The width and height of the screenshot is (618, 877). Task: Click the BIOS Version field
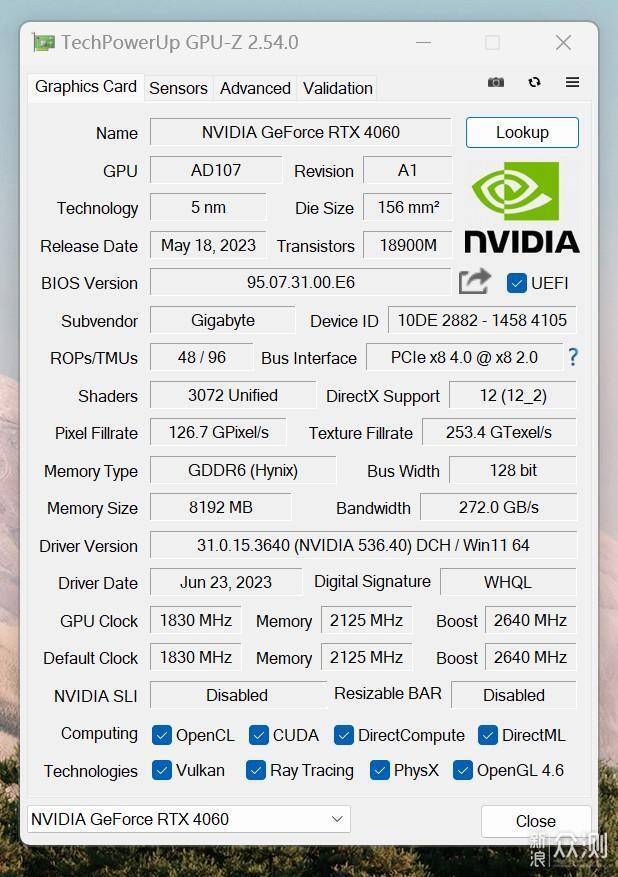click(x=300, y=283)
